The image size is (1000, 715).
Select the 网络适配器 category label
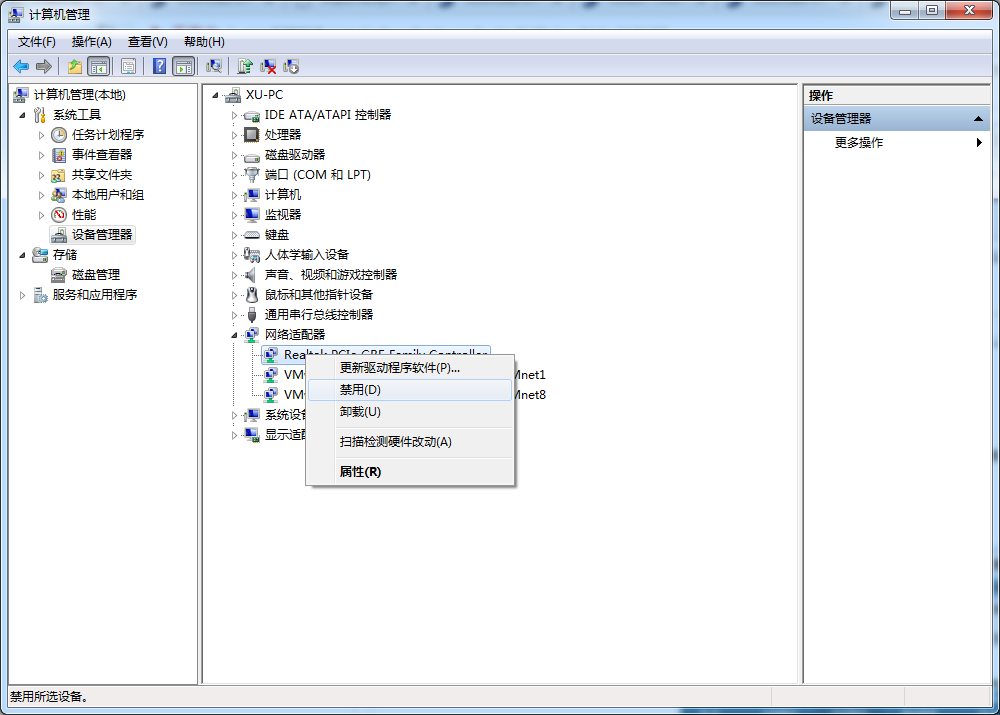(x=295, y=335)
